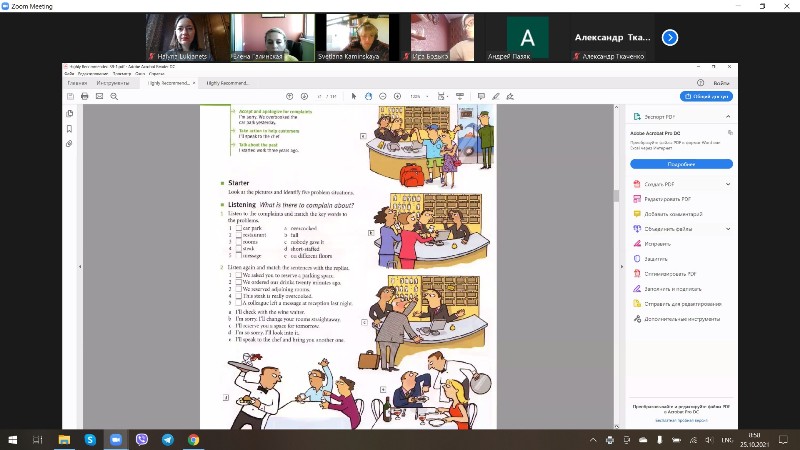Open the Просмотр menu
The height and width of the screenshot is (450, 800).
[122, 74]
